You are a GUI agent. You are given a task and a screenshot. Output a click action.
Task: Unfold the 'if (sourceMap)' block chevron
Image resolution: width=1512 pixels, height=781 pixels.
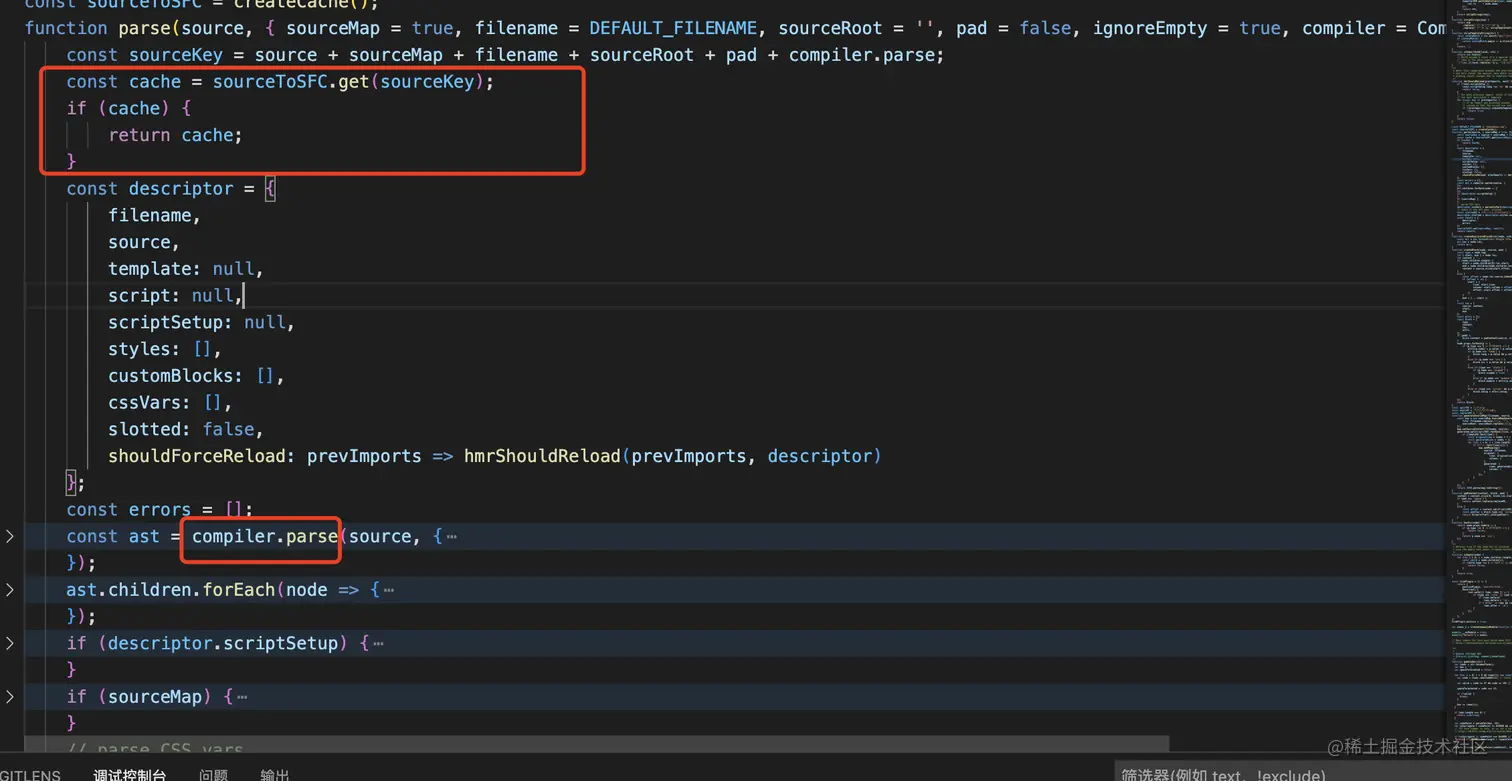click(x=10, y=697)
